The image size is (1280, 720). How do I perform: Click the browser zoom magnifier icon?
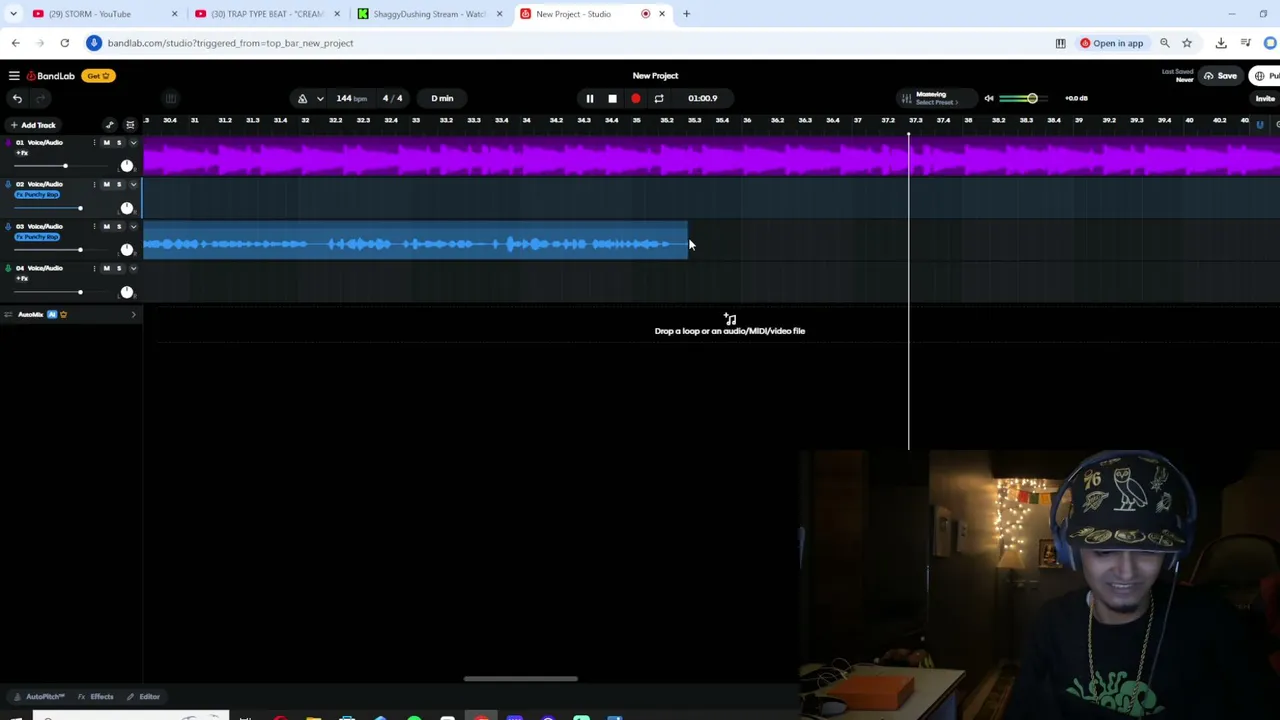point(1165,43)
